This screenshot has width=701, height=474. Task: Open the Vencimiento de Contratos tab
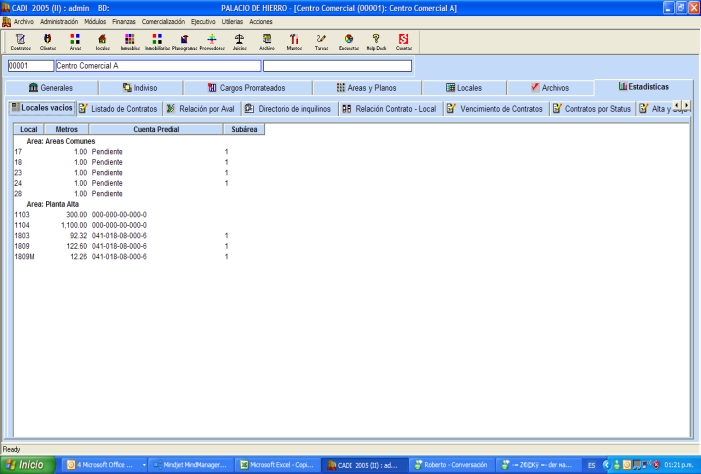click(x=494, y=108)
